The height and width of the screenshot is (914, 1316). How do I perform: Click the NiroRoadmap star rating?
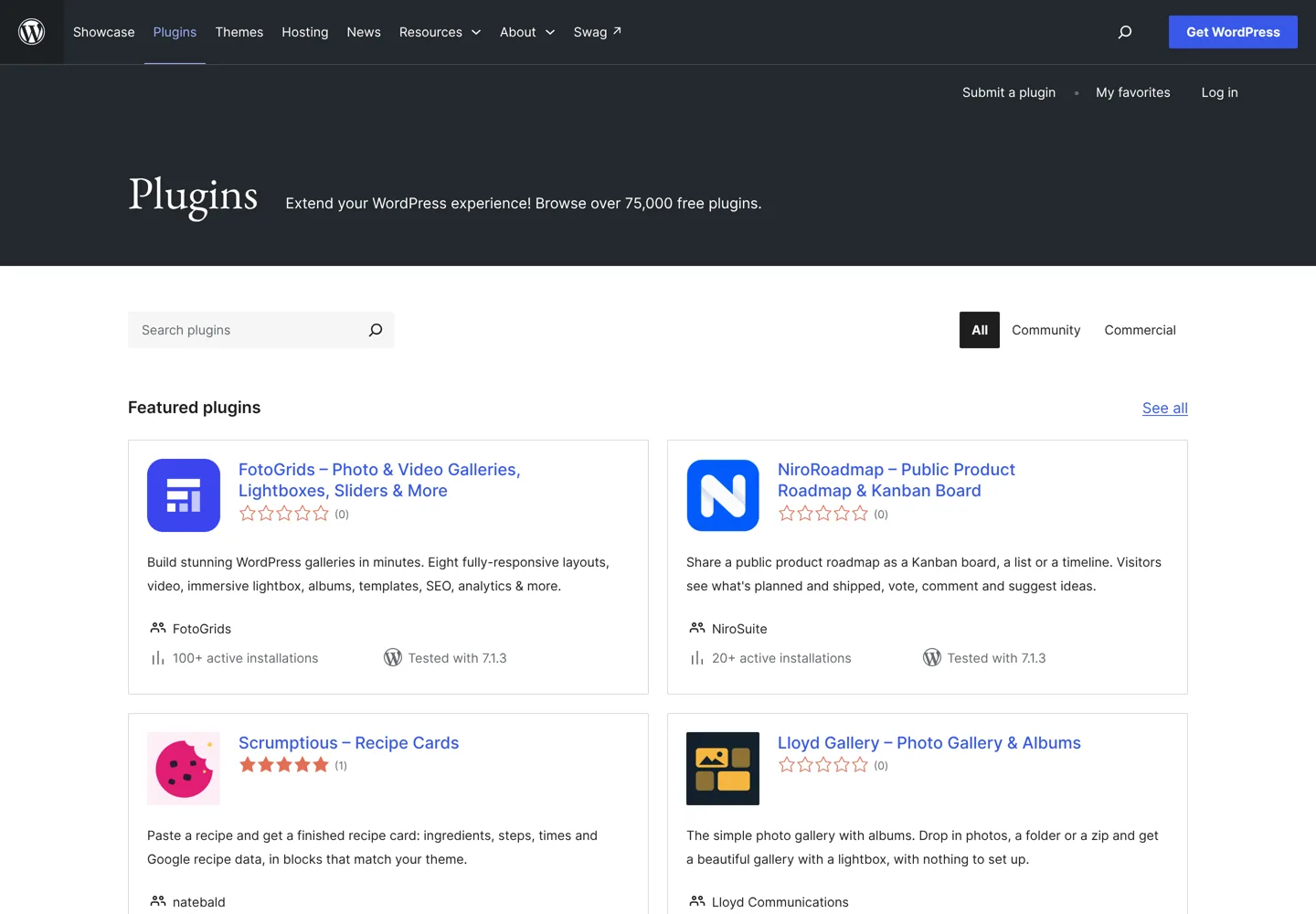pyautogui.click(x=823, y=514)
